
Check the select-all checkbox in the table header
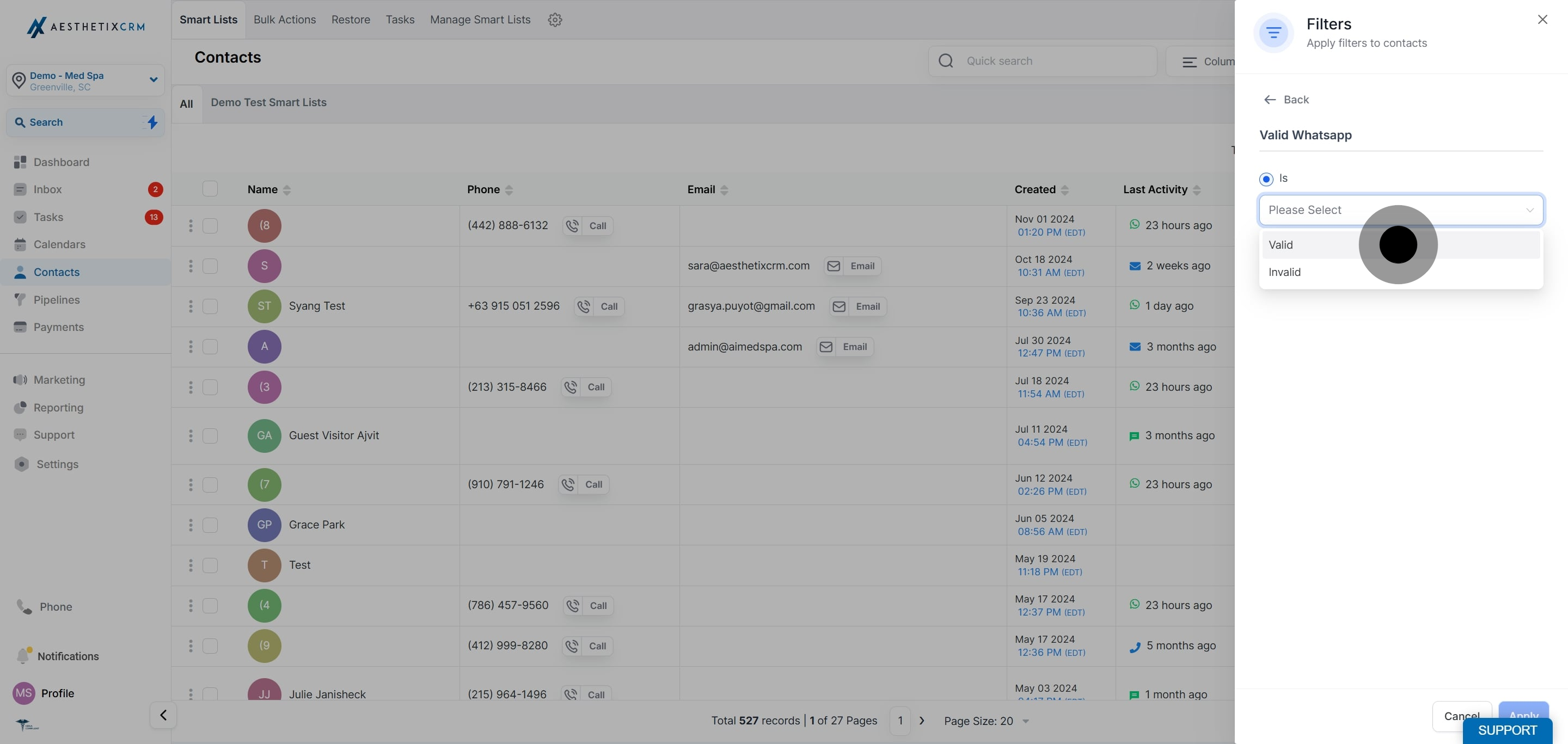210,189
